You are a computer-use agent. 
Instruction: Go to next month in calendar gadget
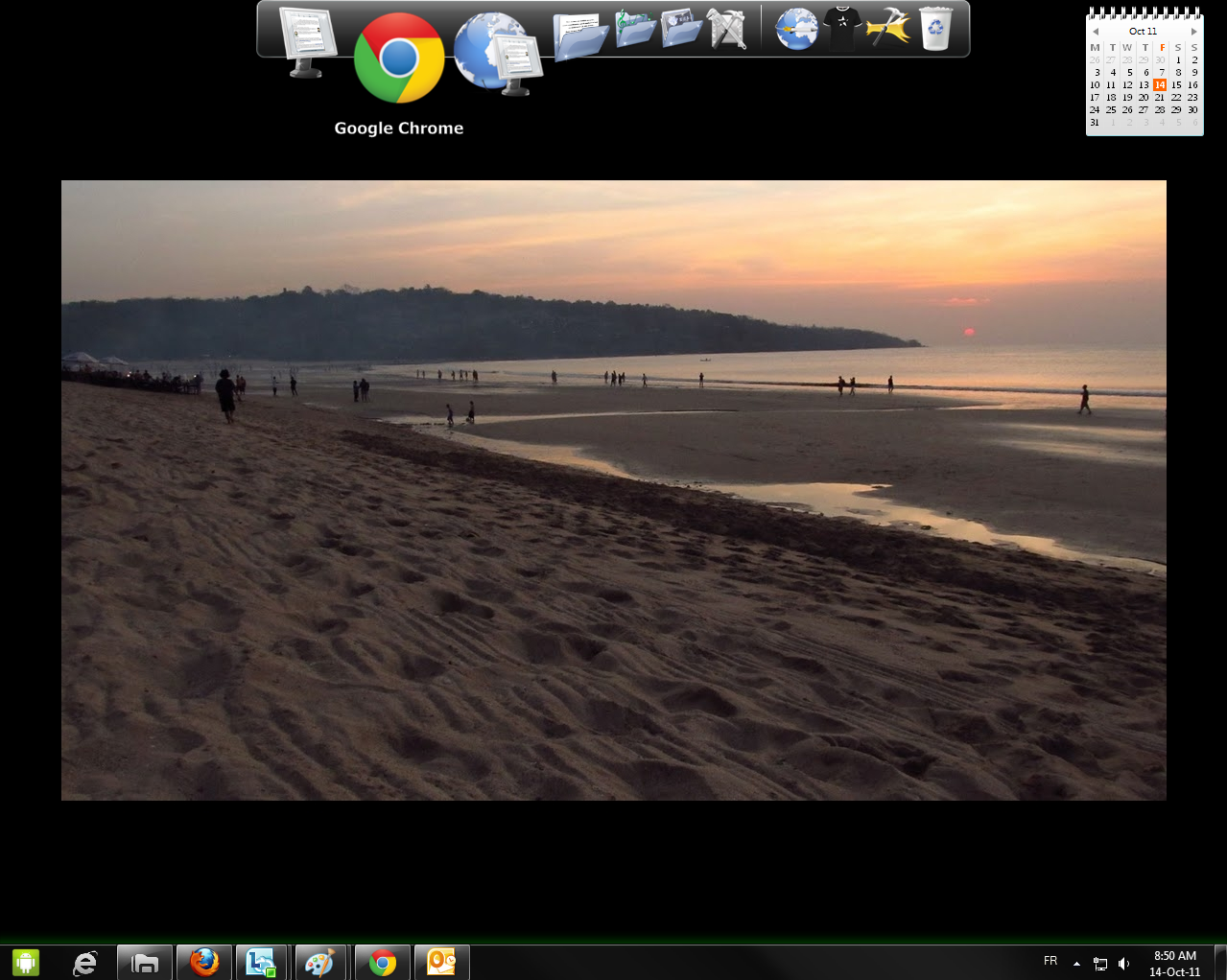(x=1193, y=32)
